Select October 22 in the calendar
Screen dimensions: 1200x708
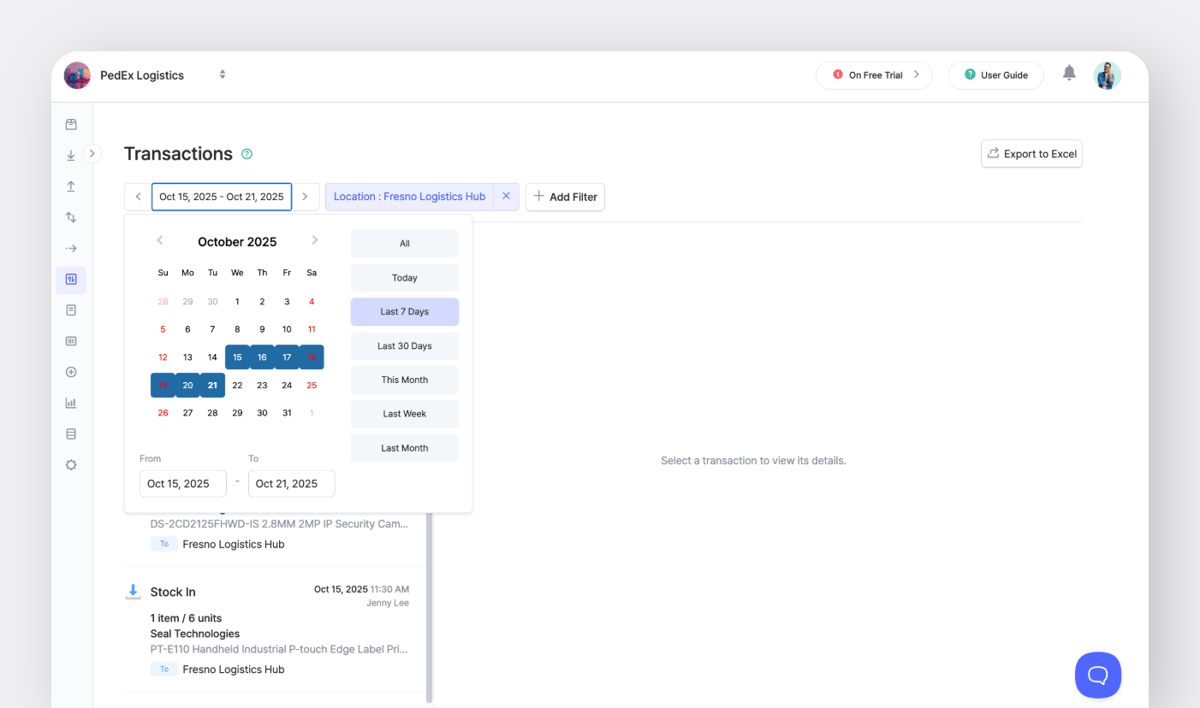(x=237, y=385)
